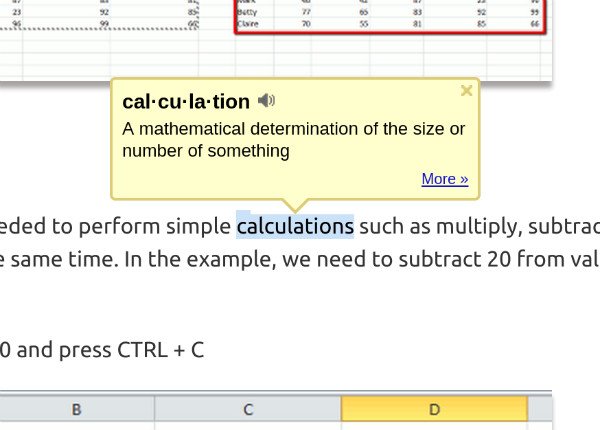Click the highlighted word calculations
Image resolution: width=600 pixels, height=430 pixels.
pyautogui.click(x=295, y=226)
